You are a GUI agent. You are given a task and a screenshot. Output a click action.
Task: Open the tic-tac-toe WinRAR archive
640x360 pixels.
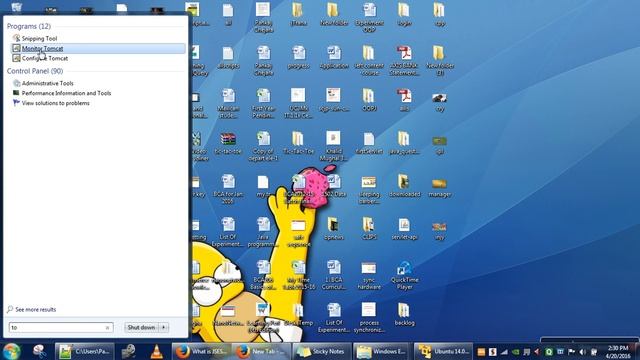228,143
